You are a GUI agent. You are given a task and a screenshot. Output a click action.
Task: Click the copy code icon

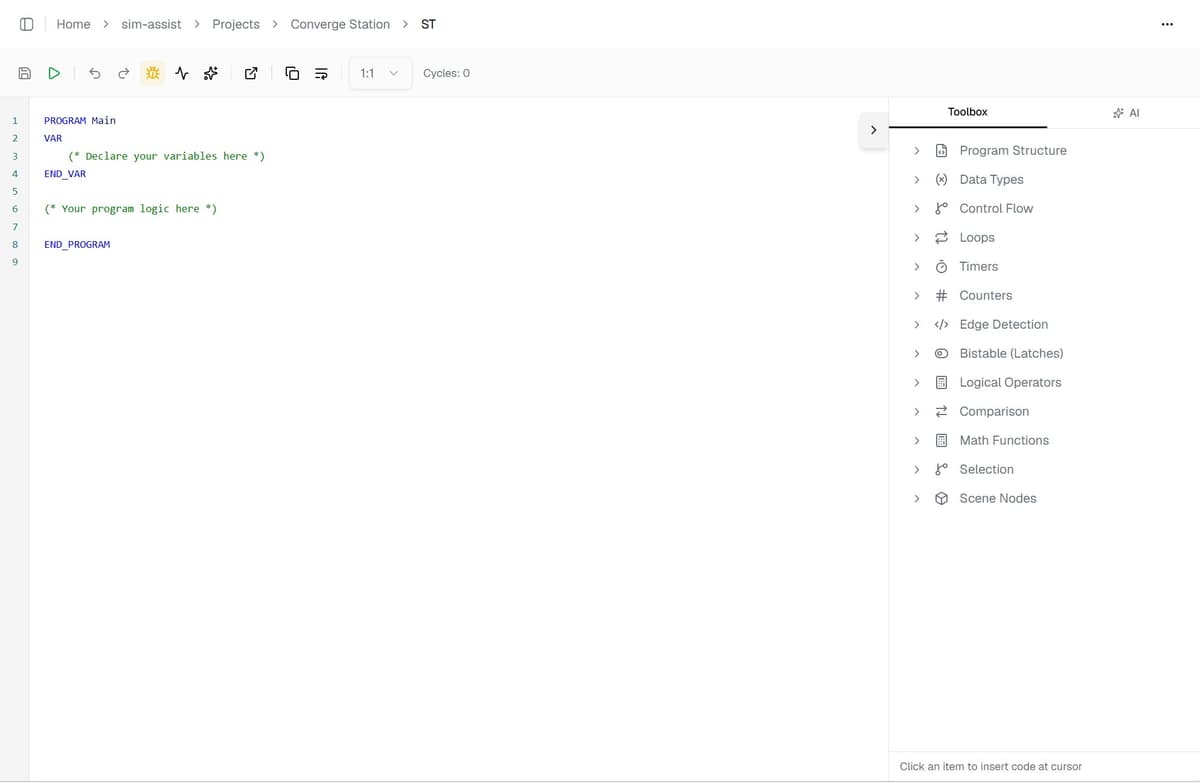tap(292, 73)
